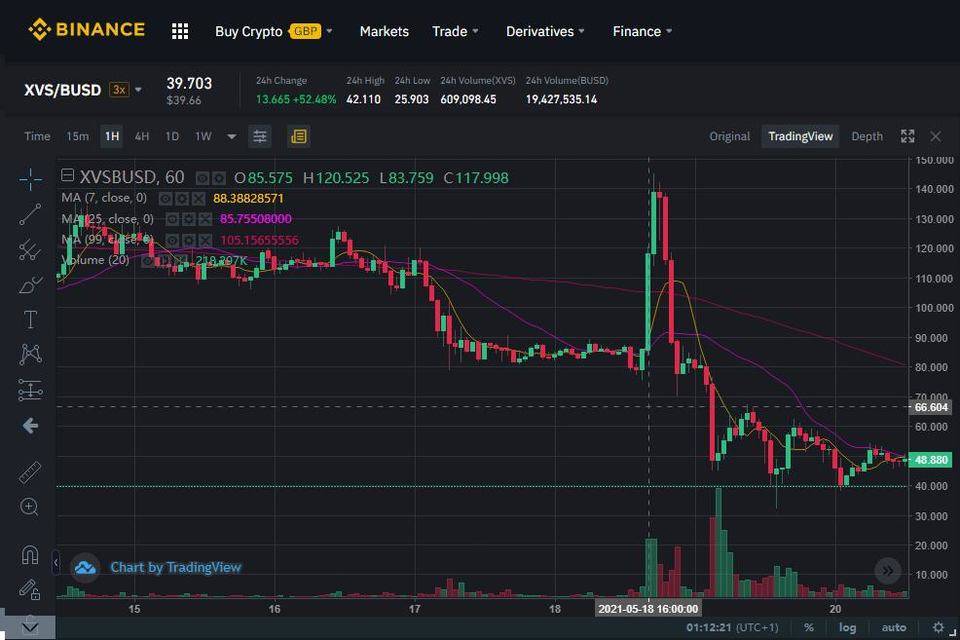
Task: Toggle visibility of the Volume (20) indicator
Action: (x=148, y=260)
